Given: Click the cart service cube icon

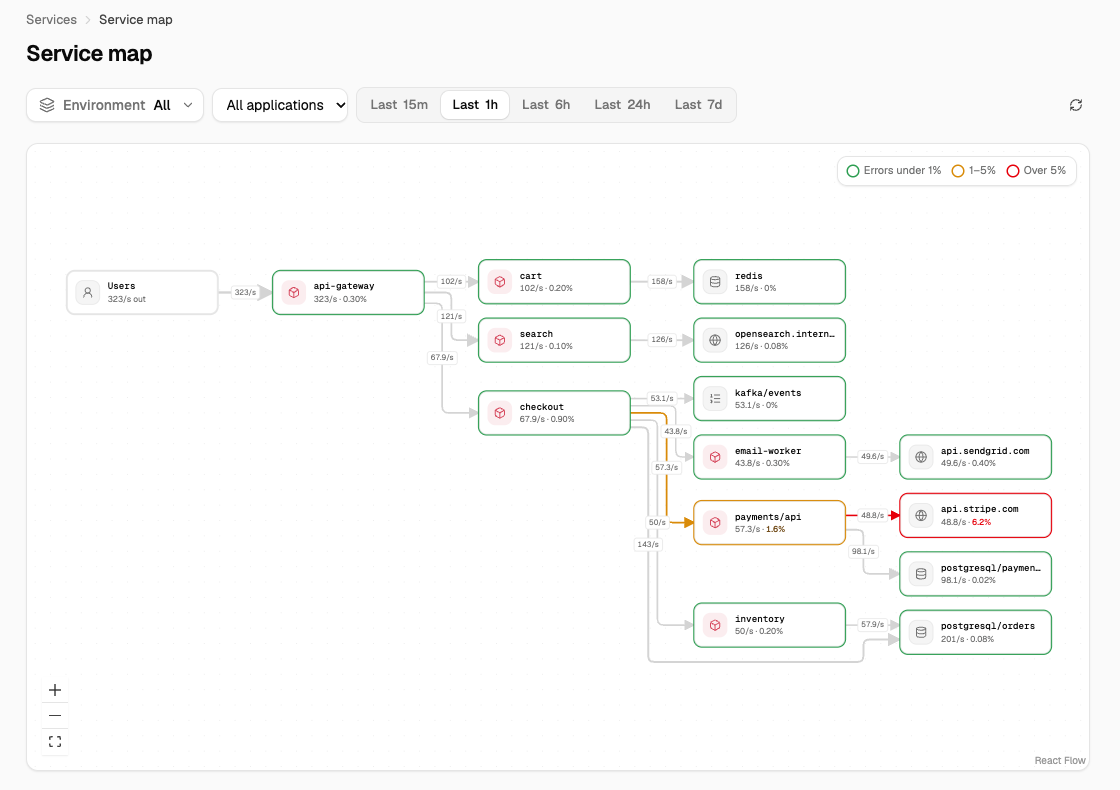Looking at the screenshot, I should (500, 281).
